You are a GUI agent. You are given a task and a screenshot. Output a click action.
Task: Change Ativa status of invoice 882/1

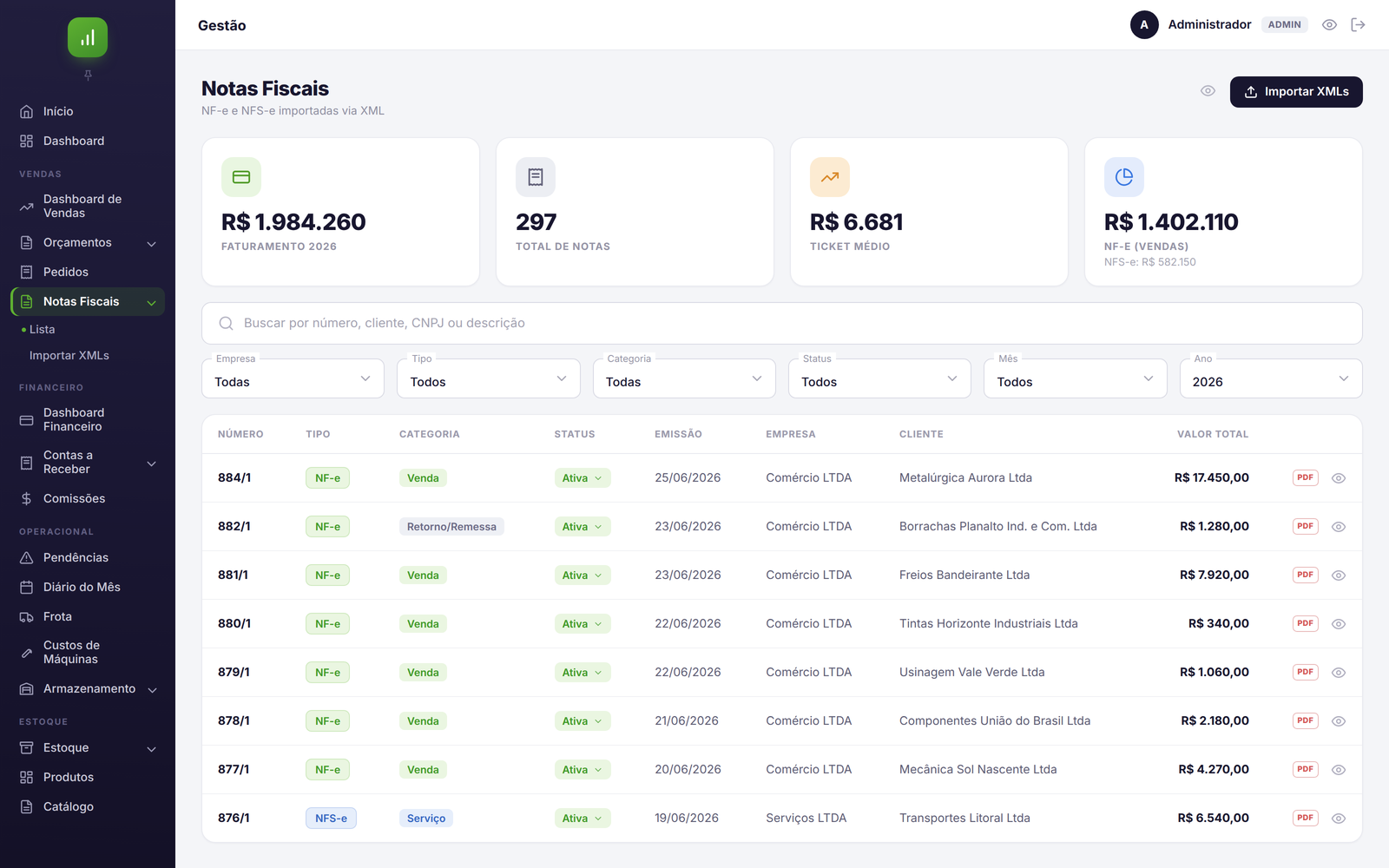tap(583, 527)
